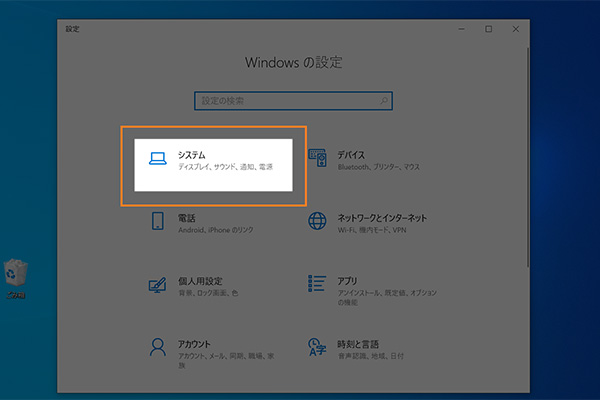Click the アカウント title text
The width and height of the screenshot is (600, 400).
point(194,344)
